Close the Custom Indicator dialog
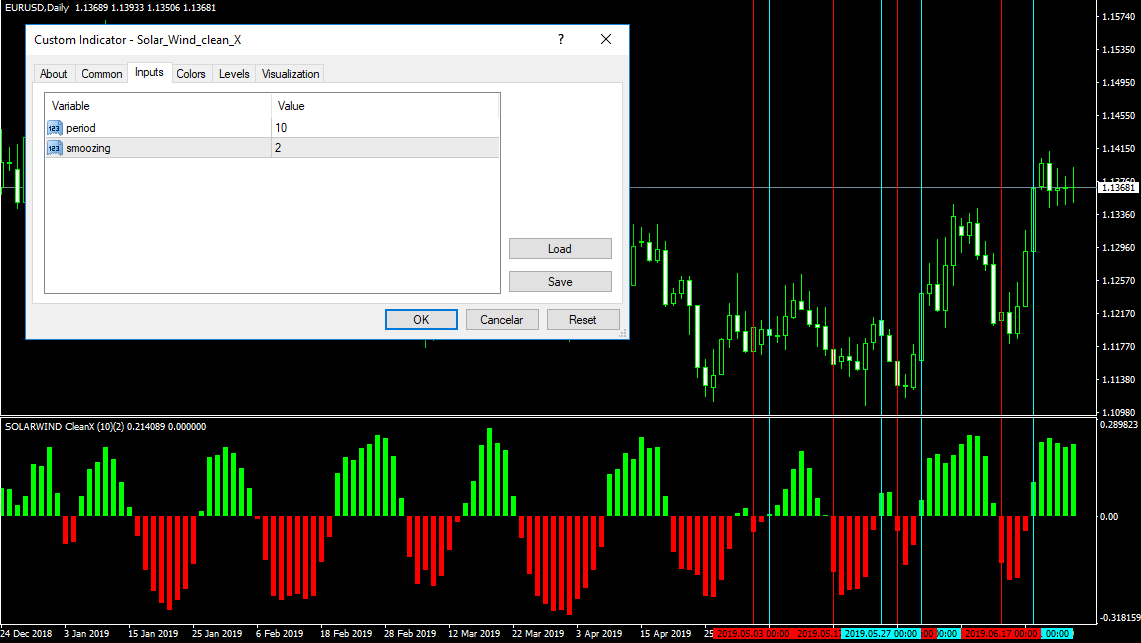1141x643 pixels. [605, 39]
